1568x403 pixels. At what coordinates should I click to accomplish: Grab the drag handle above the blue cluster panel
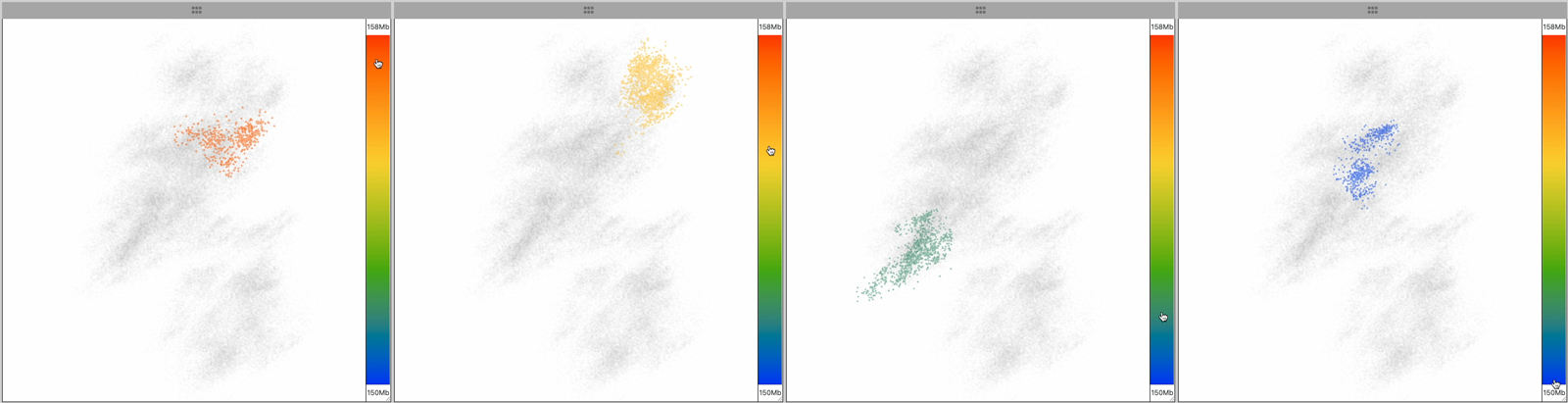(1372, 10)
